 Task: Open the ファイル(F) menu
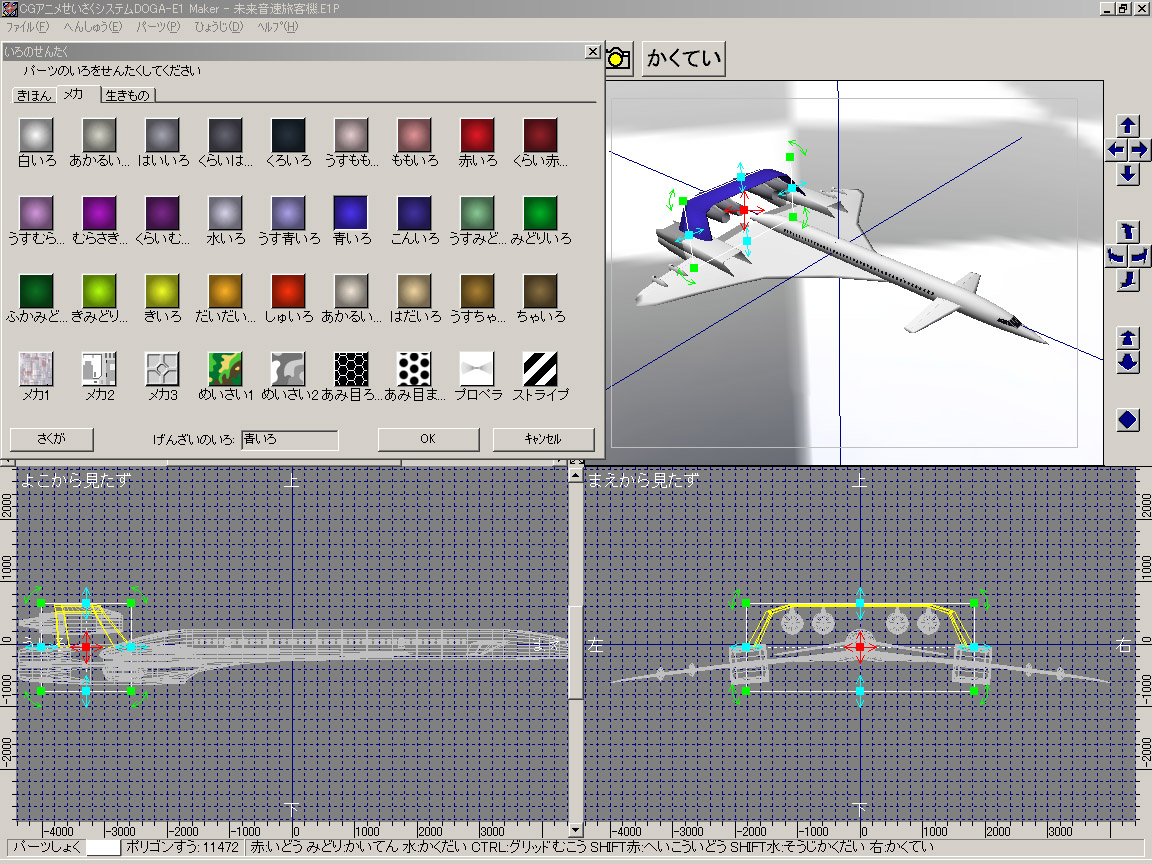[x=27, y=26]
